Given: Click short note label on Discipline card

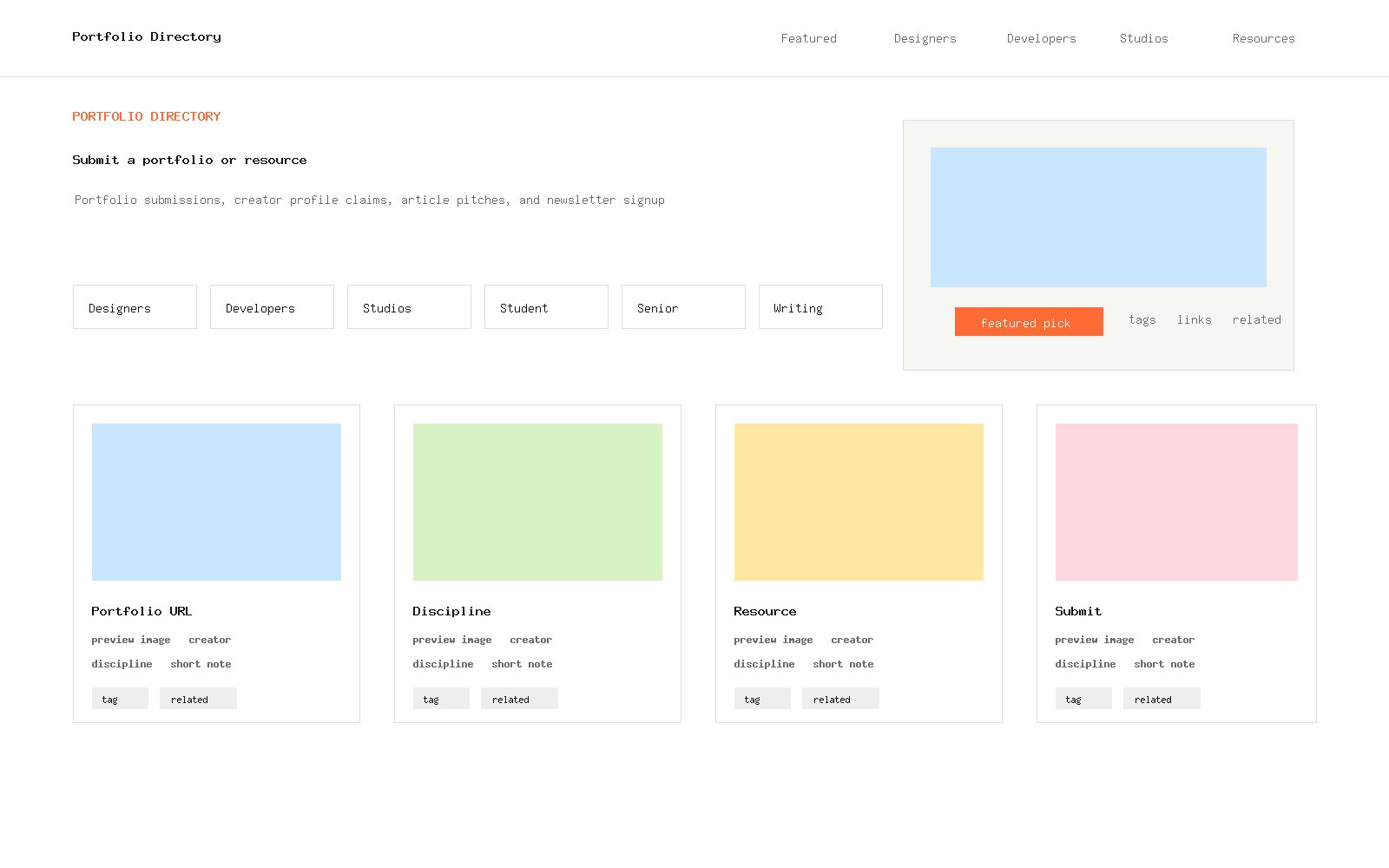Looking at the screenshot, I should pyautogui.click(x=522, y=664).
